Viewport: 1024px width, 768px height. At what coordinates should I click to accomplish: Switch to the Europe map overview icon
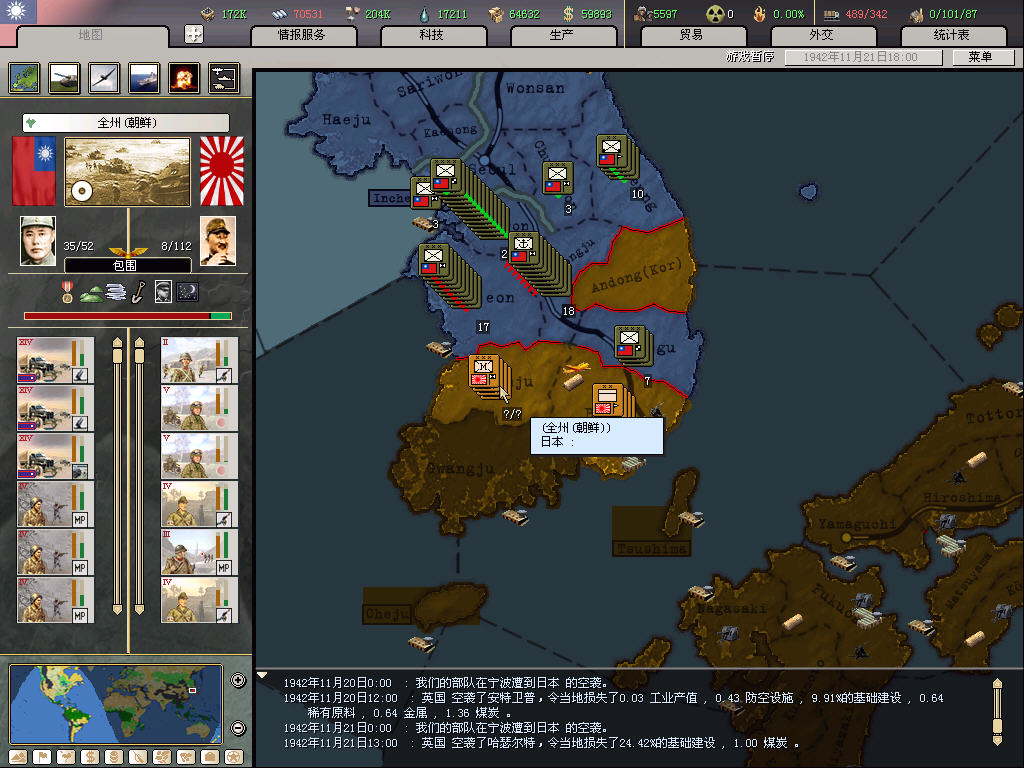point(24,77)
